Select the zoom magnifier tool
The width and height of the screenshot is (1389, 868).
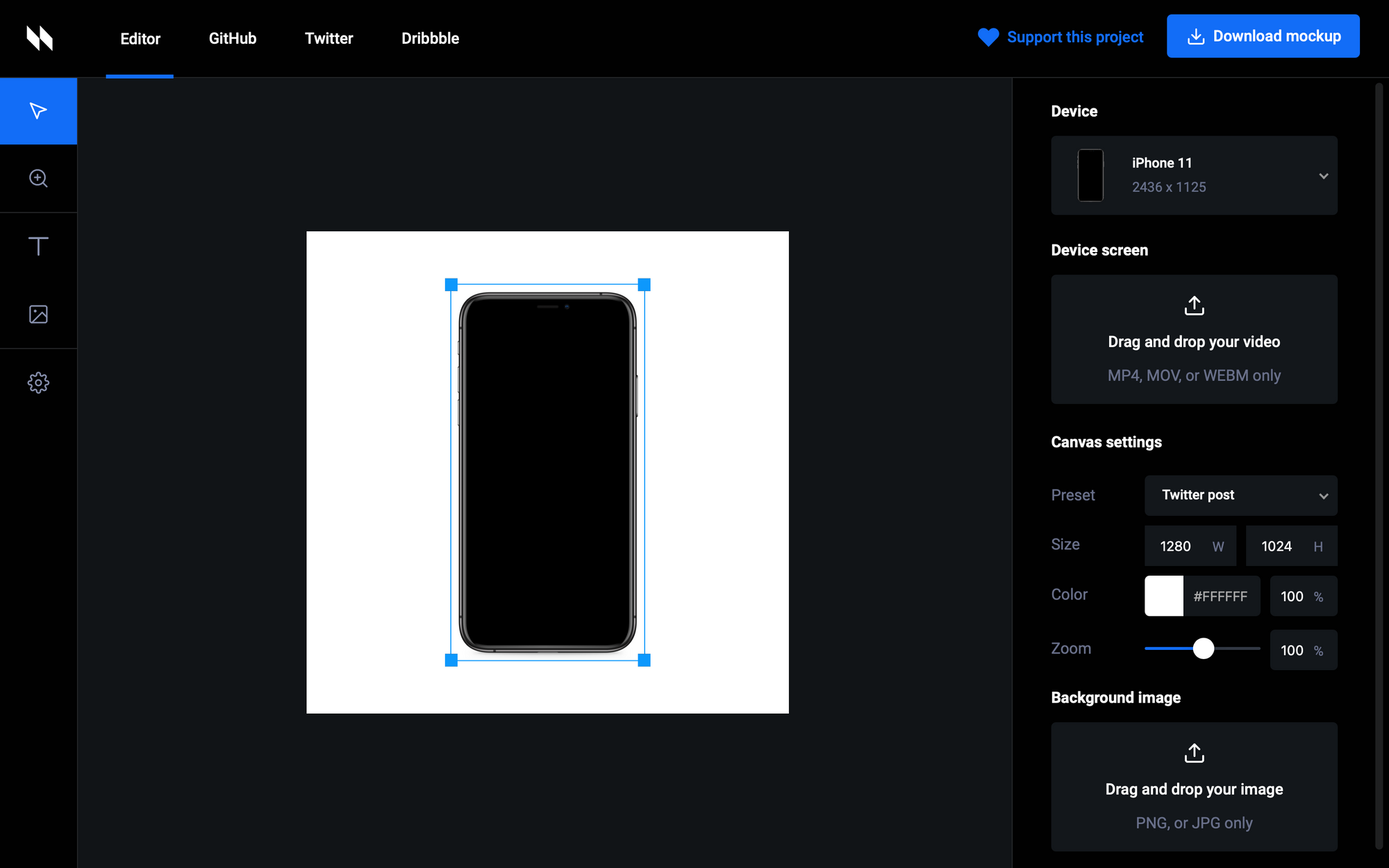38,178
